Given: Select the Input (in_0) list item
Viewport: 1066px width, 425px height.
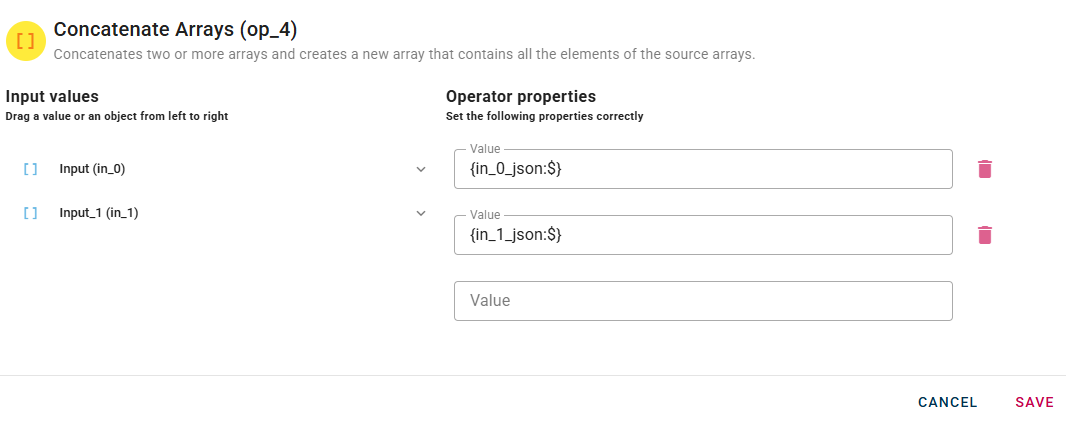Looking at the screenshot, I should tap(92, 169).
